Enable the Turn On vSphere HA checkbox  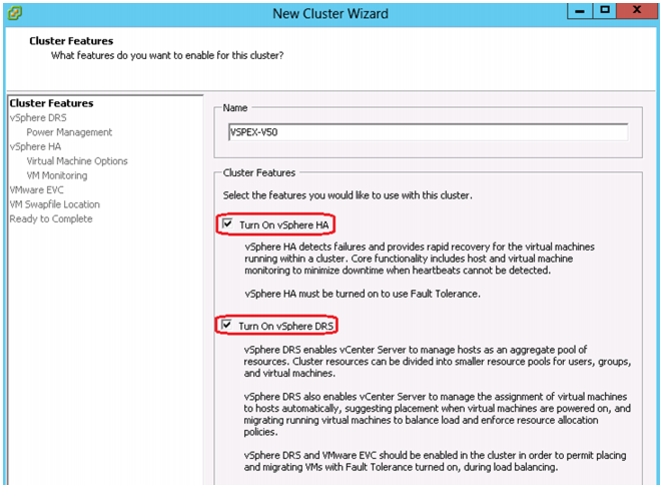[x=227, y=223]
